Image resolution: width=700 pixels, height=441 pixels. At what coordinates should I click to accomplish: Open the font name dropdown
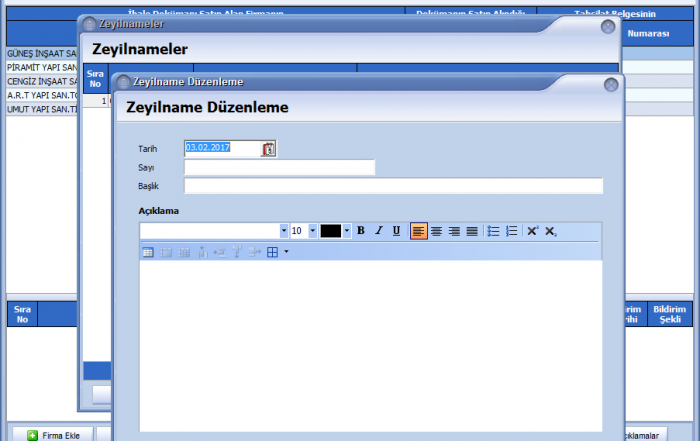click(284, 231)
